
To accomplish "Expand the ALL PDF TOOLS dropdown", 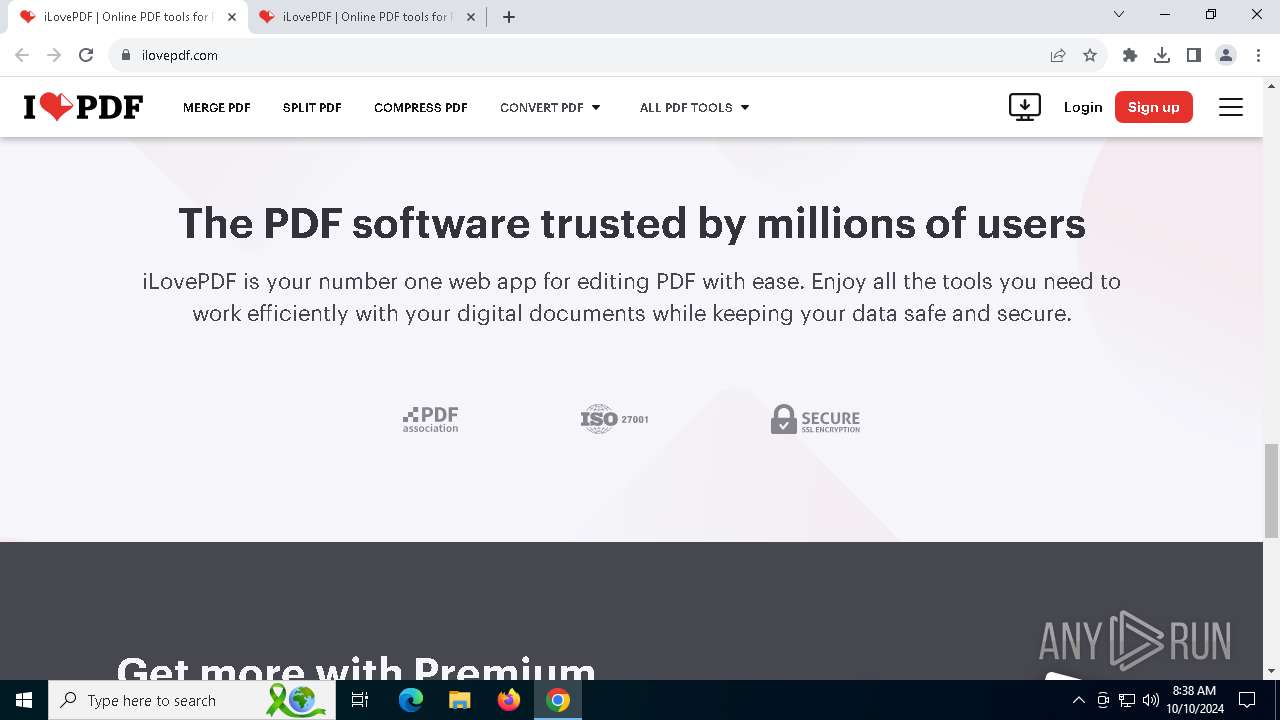I will [x=695, y=107].
